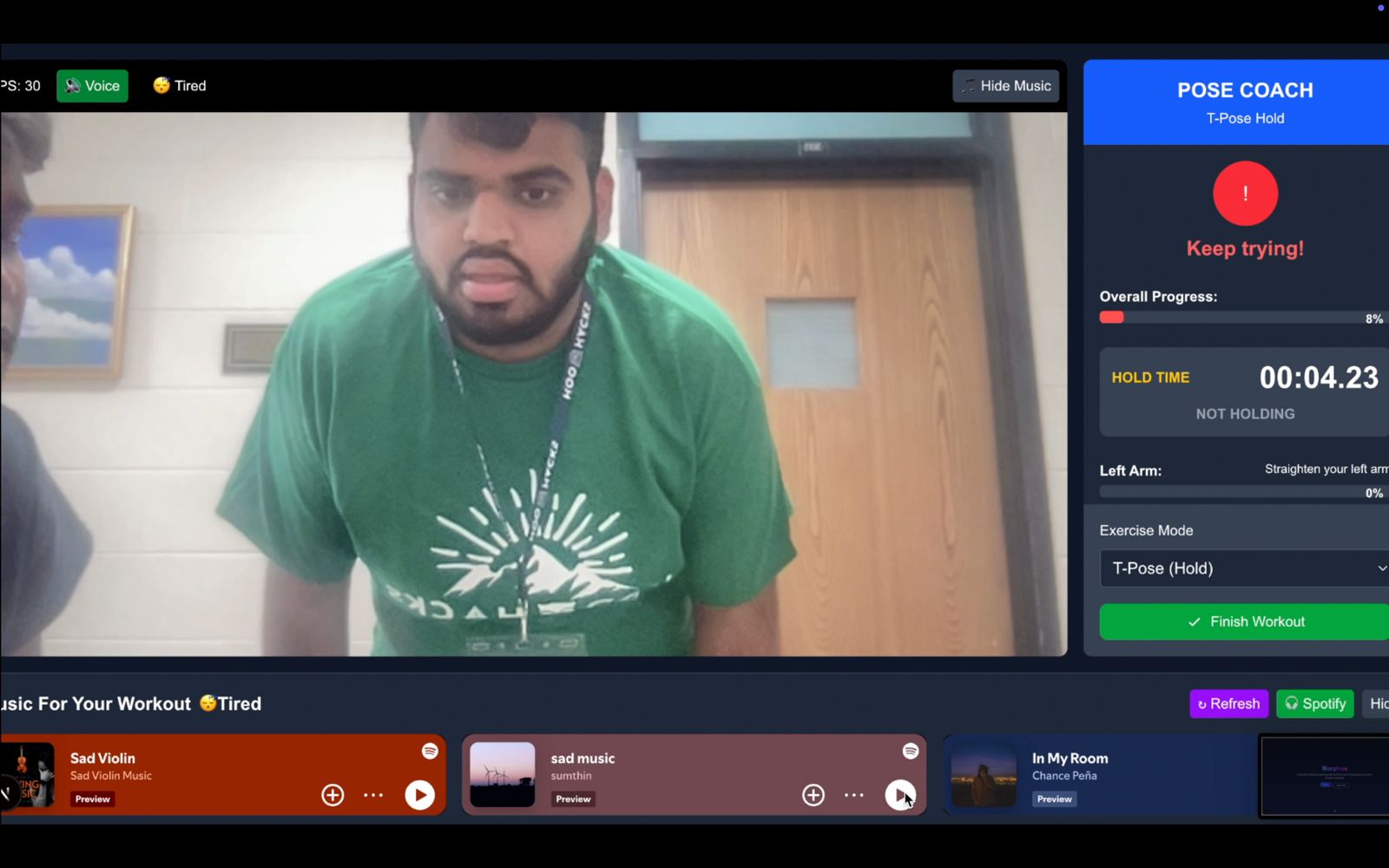Open more options for sad music track
1389x868 pixels.
coord(854,794)
